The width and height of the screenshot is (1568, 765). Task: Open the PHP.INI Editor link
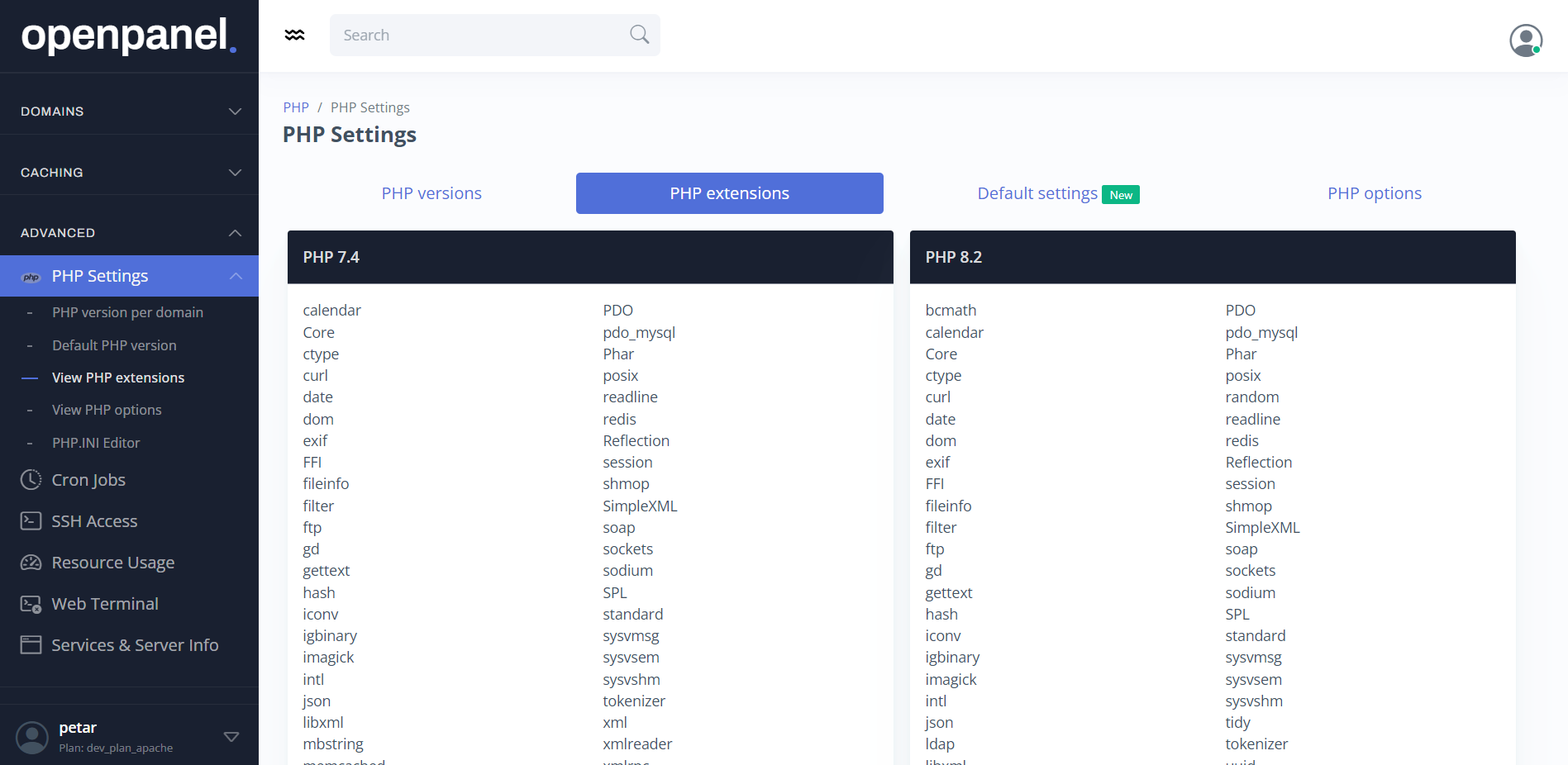click(x=96, y=443)
